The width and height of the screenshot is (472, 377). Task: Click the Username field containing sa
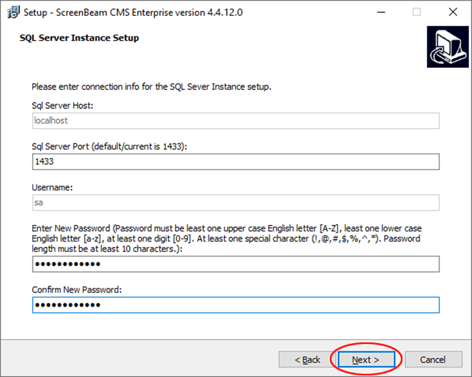point(236,203)
